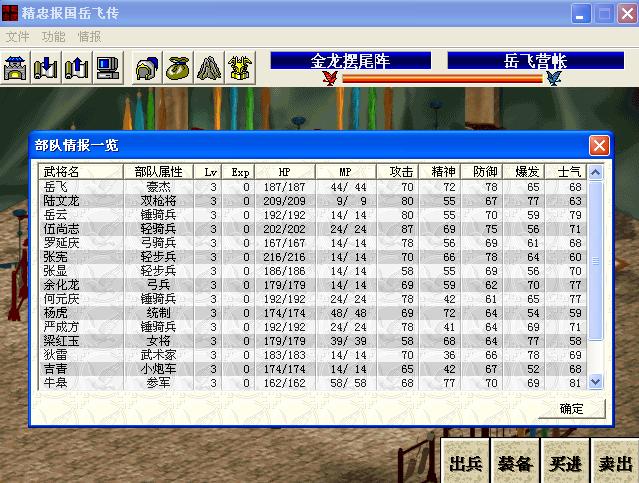Click the list scrollbar down arrow
This screenshot has height=483, width=639.
click(x=596, y=381)
